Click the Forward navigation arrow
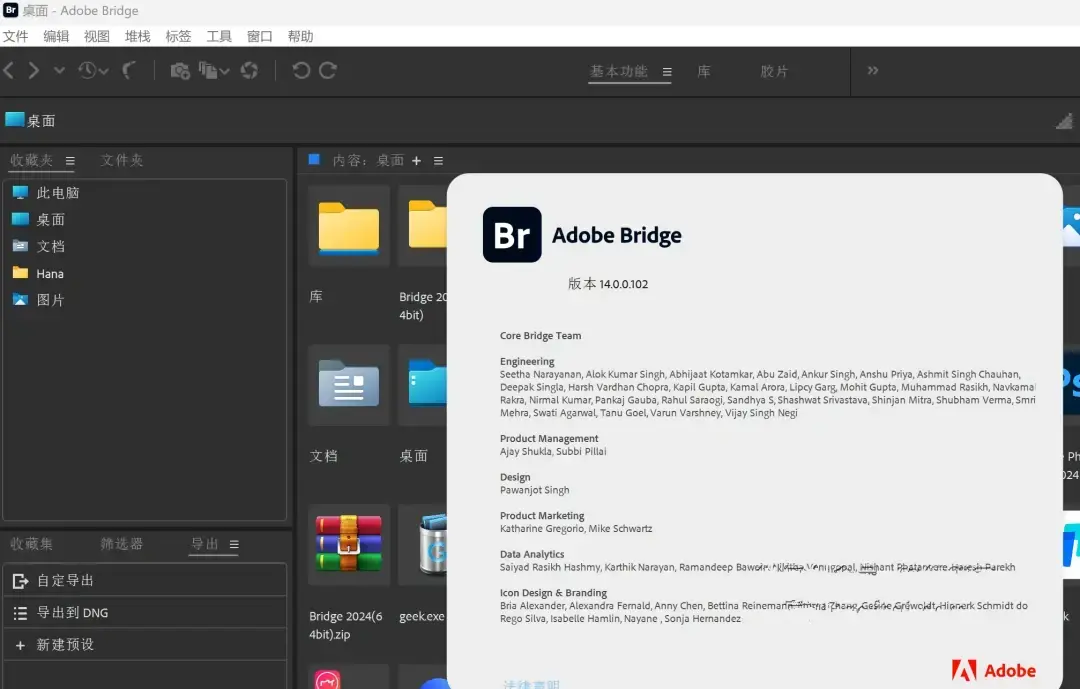Screen dimensions: 1080x689 pyautogui.click(x=34, y=71)
